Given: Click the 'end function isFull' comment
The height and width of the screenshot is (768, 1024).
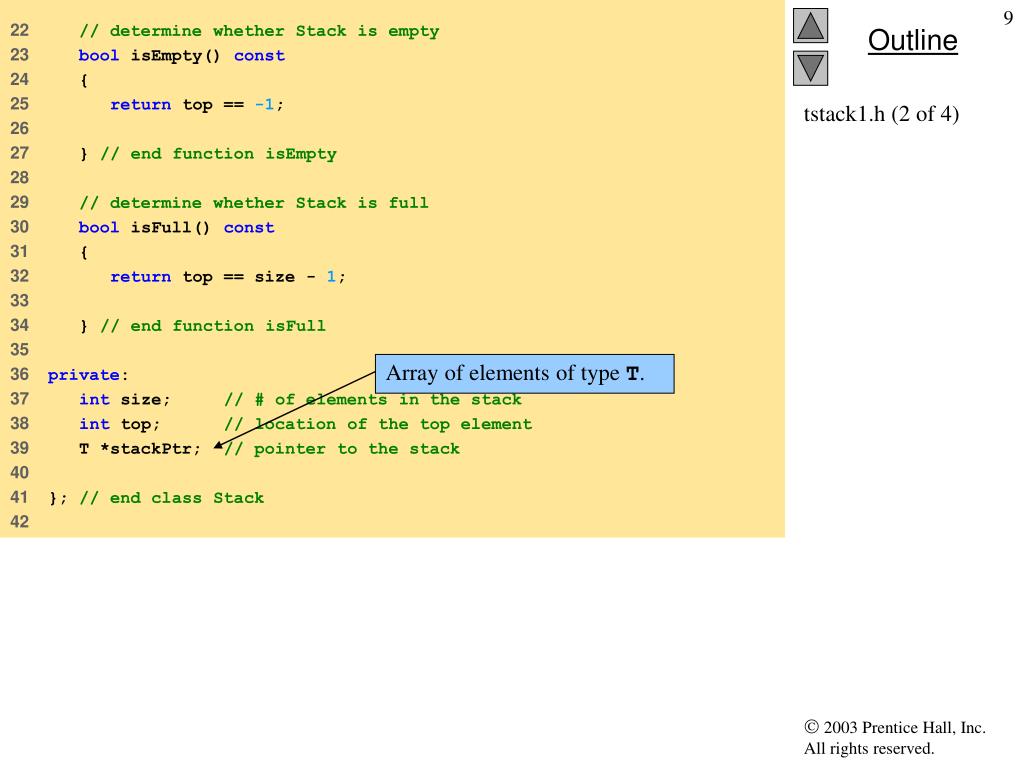Looking at the screenshot, I should [213, 325].
